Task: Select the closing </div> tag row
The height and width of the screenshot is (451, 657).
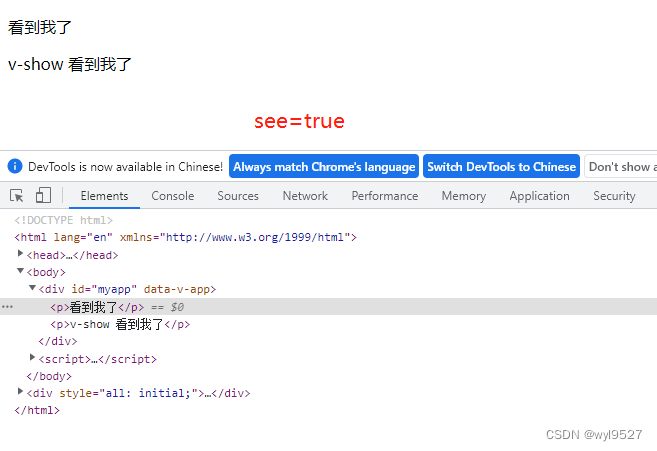Action: tap(58, 341)
